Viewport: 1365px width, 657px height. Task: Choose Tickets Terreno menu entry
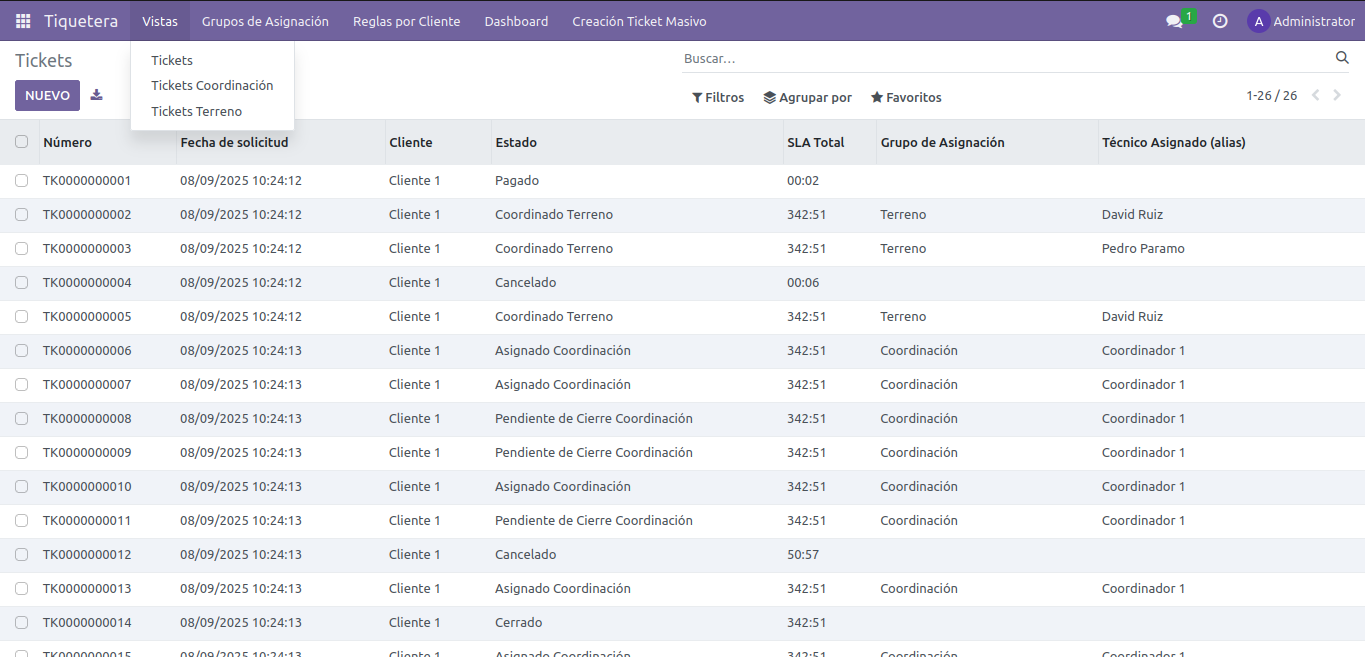coord(196,112)
